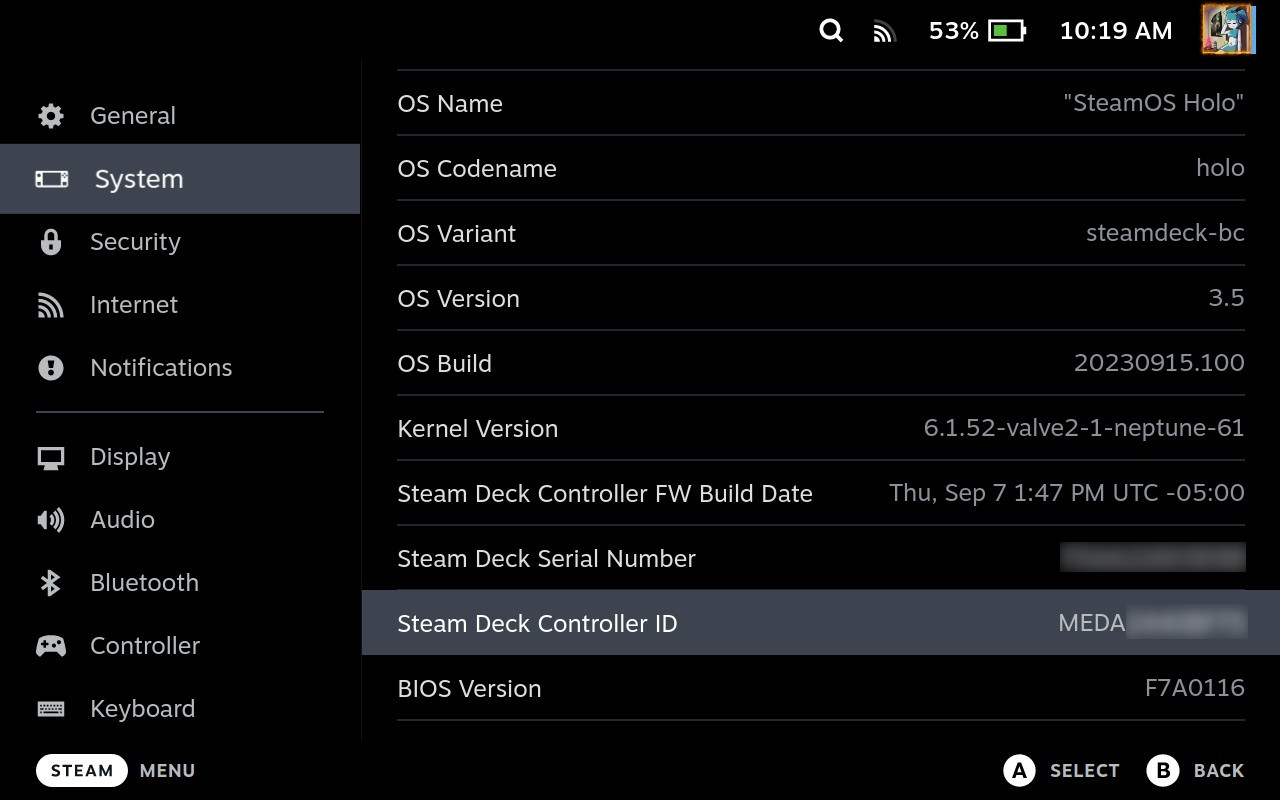
Task: Open Notifications settings
Action: [180, 368]
